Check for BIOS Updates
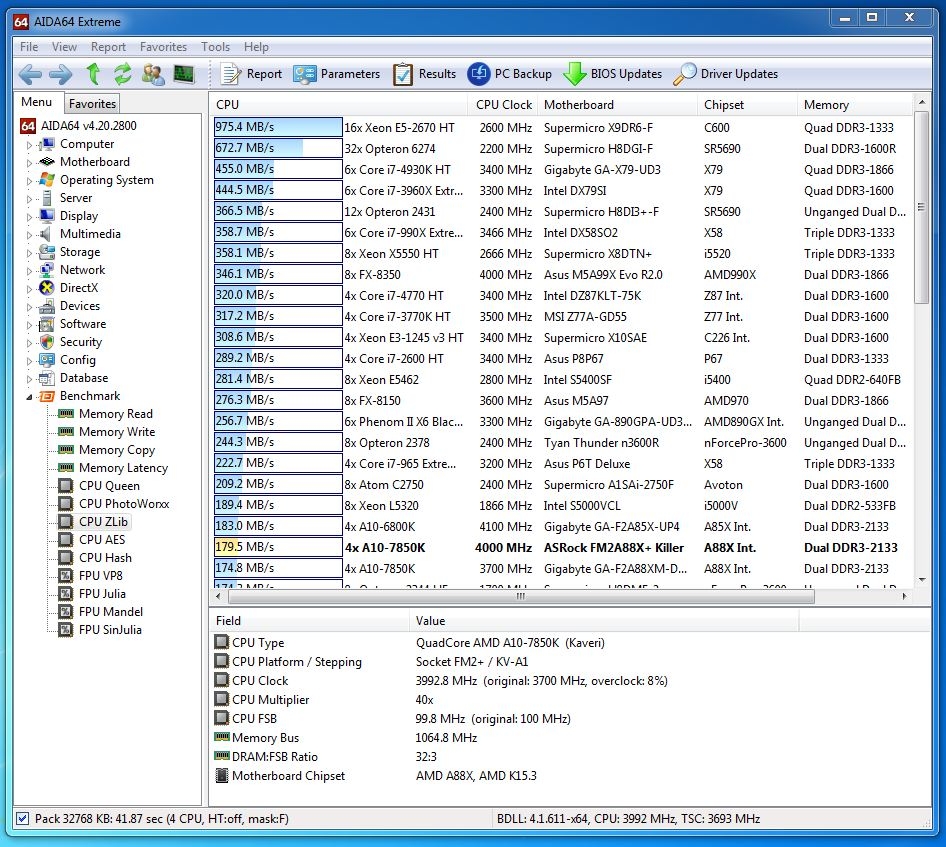 click(x=612, y=74)
